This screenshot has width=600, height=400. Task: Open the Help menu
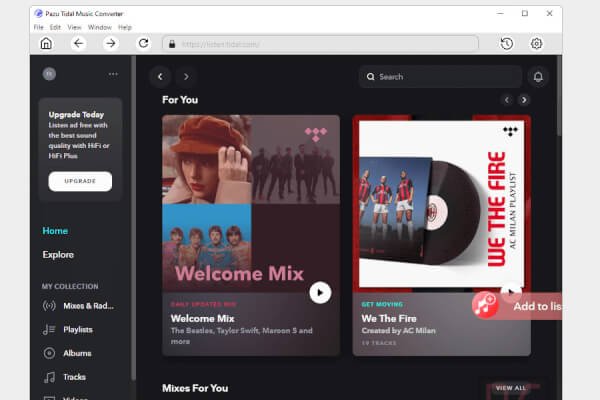tap(125, 27)
